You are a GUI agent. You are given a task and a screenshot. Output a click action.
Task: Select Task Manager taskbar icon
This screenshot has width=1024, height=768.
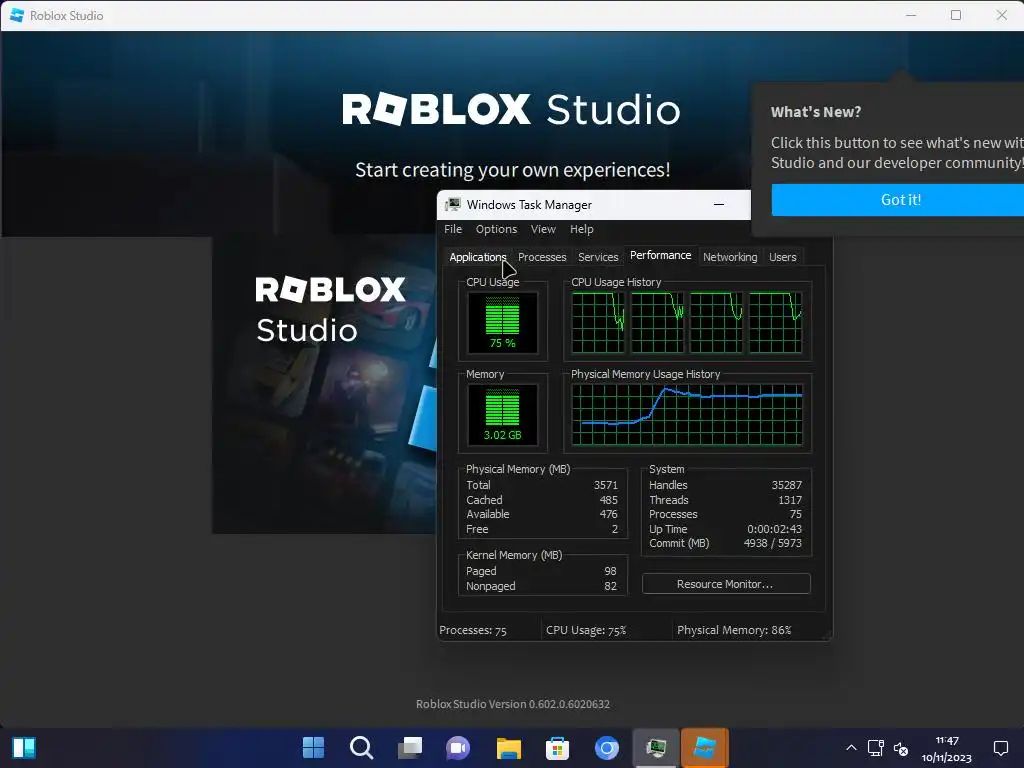(x=656, y=748)
